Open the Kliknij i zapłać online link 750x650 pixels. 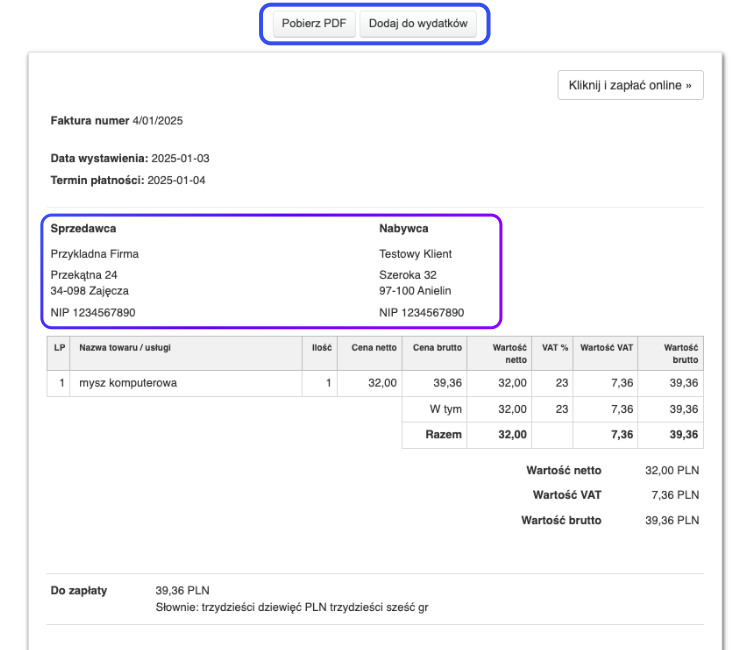click(x=630, y=85)
